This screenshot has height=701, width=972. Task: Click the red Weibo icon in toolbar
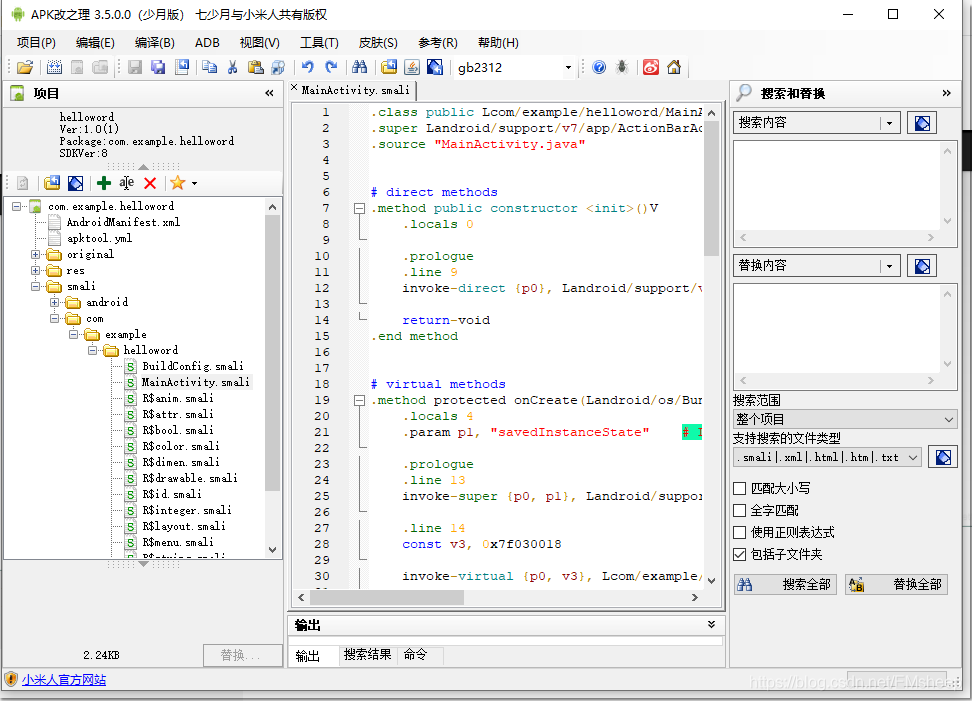click(x=650, y=67)
